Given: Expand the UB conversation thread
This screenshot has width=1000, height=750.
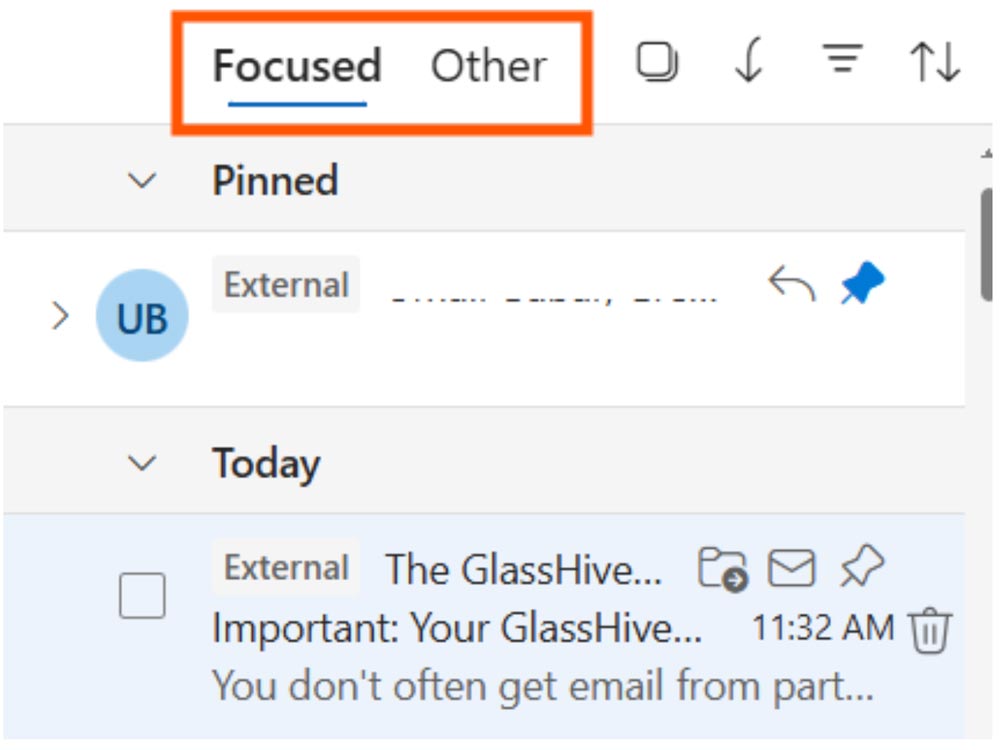Looking at the screenshot, I should pos(61,316).
